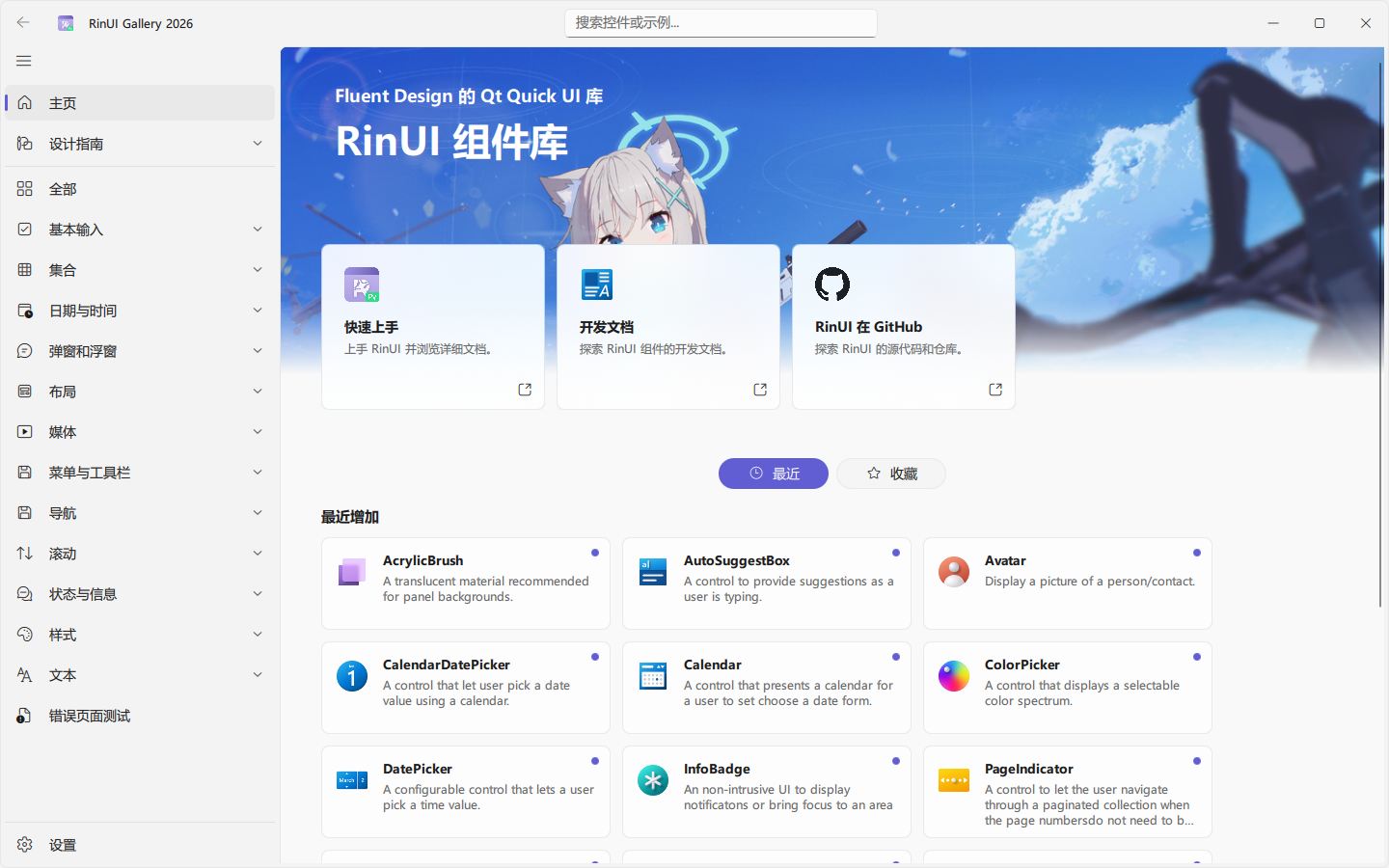Click the DatePicker control icon
This screenshot has height=868, width=1389.
click(352, 780)
